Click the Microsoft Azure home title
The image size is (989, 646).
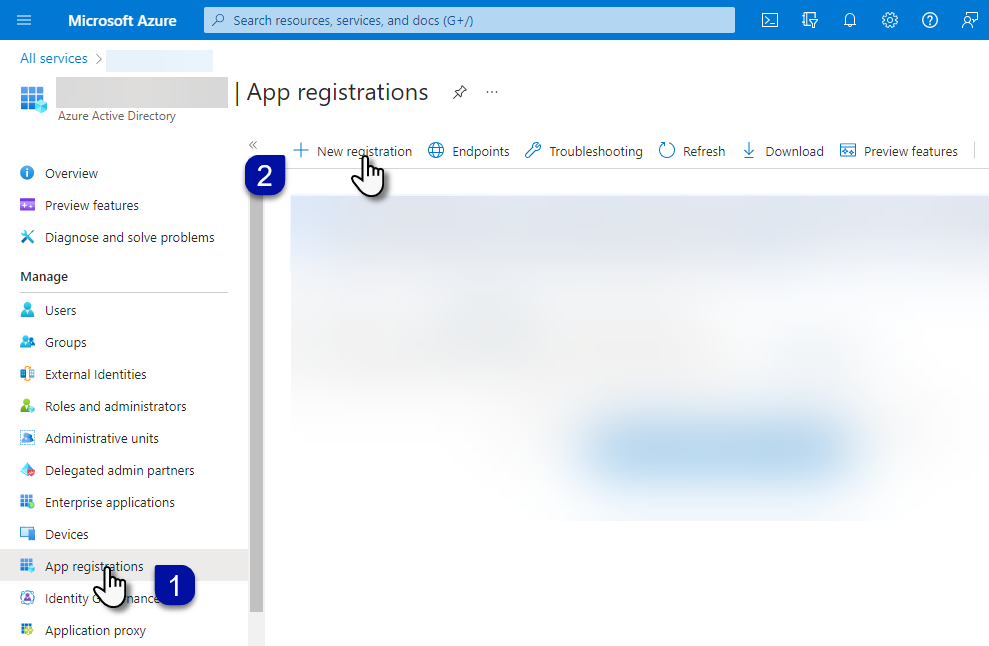click(x=122, y=20)
